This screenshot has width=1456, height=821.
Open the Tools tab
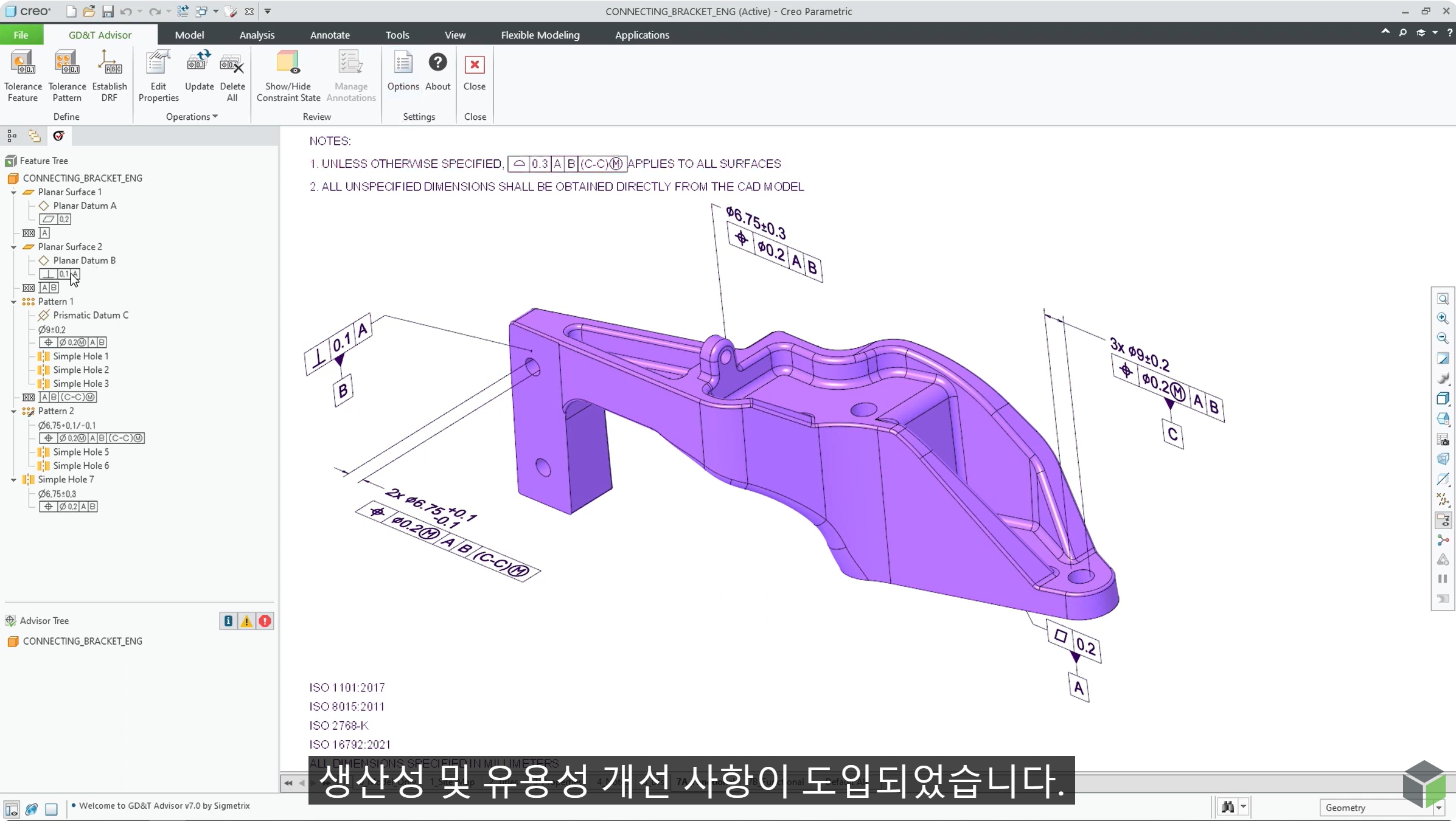(397, 35)
